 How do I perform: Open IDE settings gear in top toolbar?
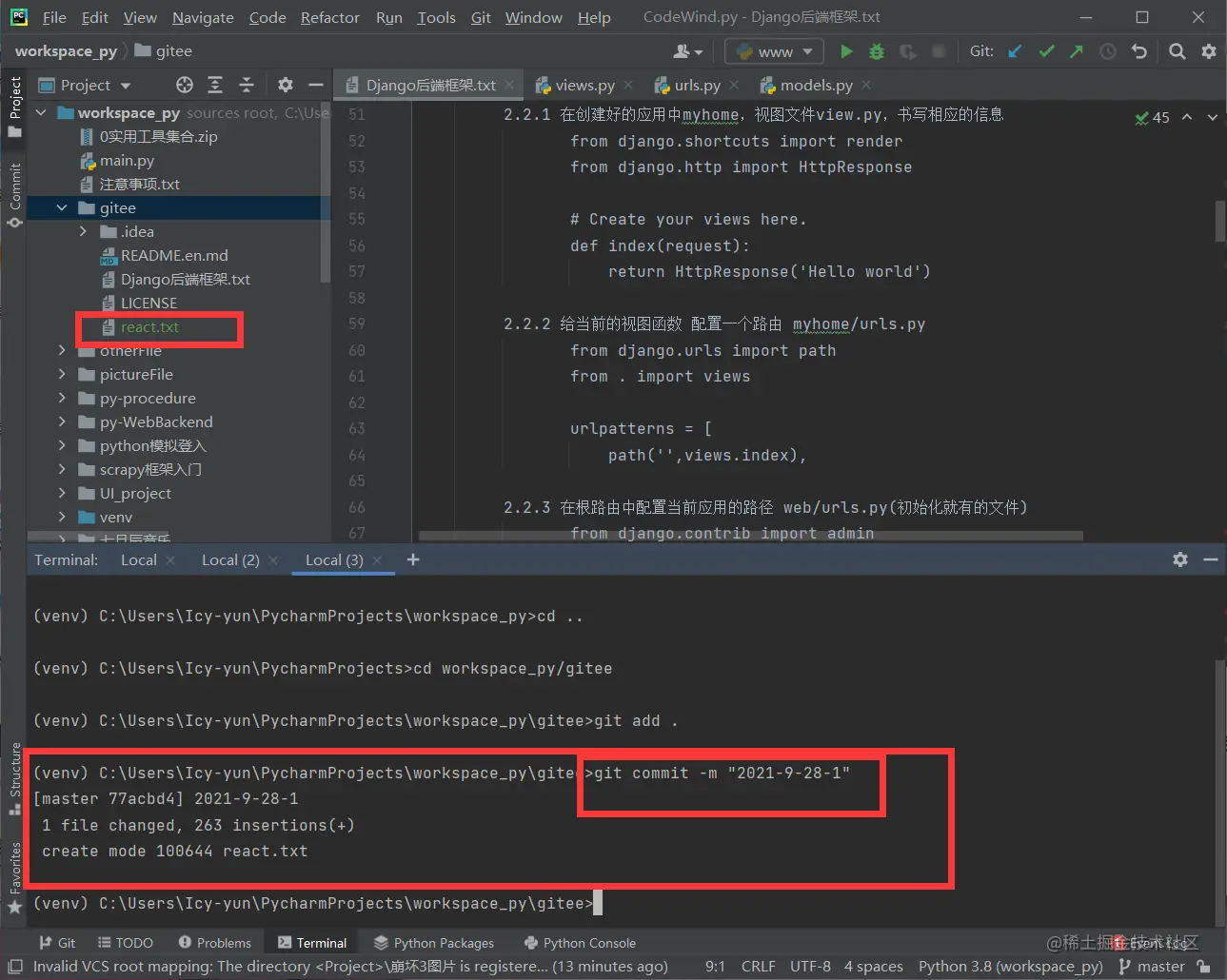[x=1209, y=51]
